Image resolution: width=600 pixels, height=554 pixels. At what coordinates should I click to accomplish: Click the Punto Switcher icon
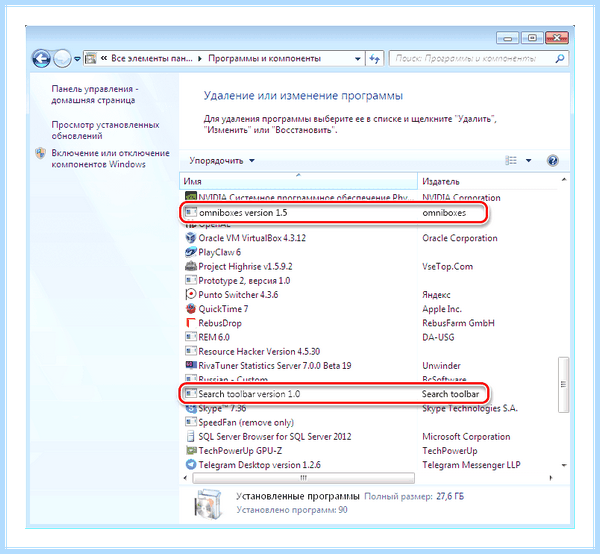[x=191, y=294]
